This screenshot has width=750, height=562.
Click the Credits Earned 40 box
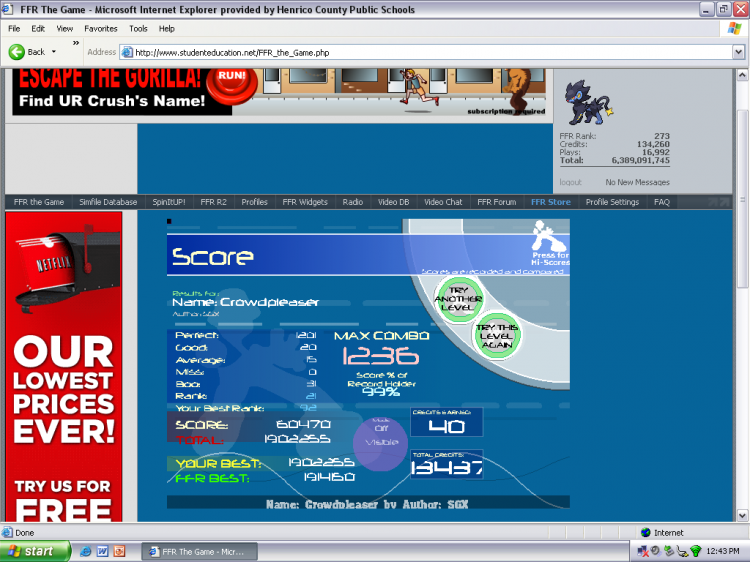click(x=446, y=422)
